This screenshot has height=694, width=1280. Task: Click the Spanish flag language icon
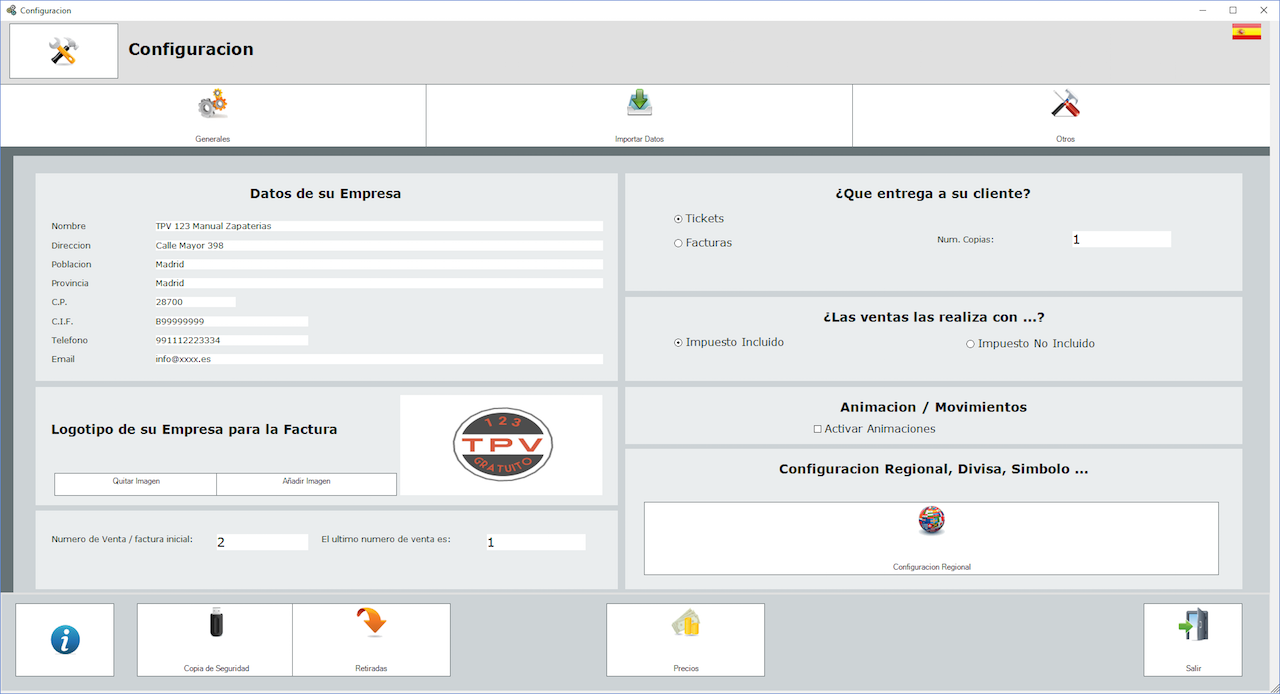[x=1246, y=32]
